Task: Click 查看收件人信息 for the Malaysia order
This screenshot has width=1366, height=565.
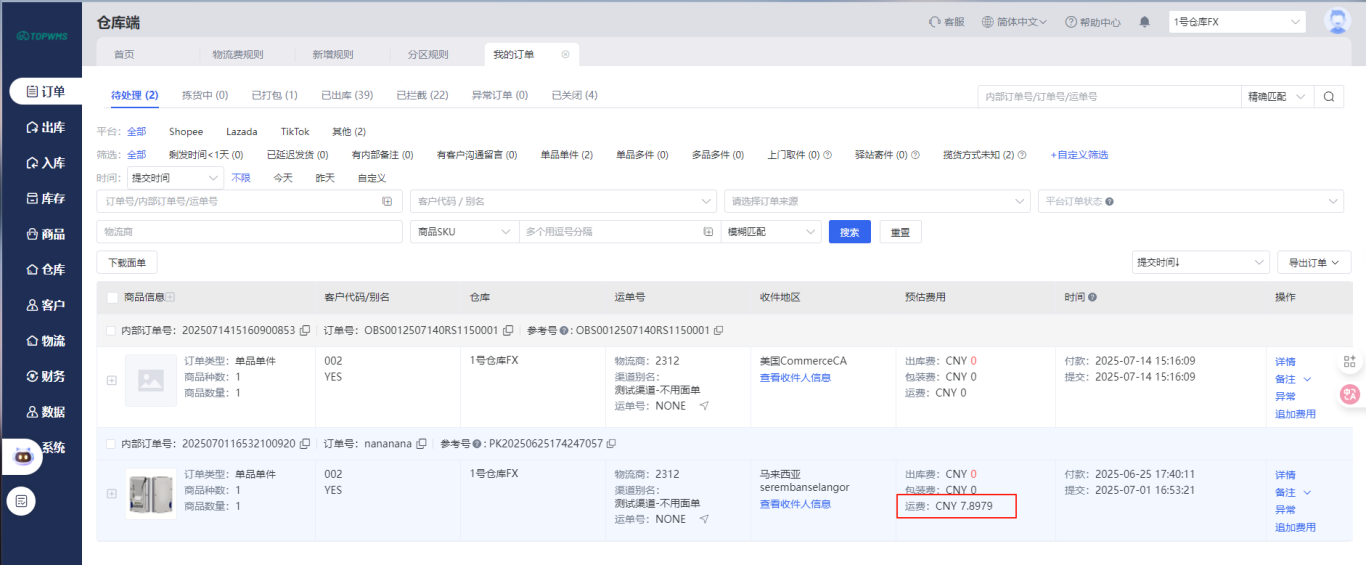Action: (x=795, y=504)
